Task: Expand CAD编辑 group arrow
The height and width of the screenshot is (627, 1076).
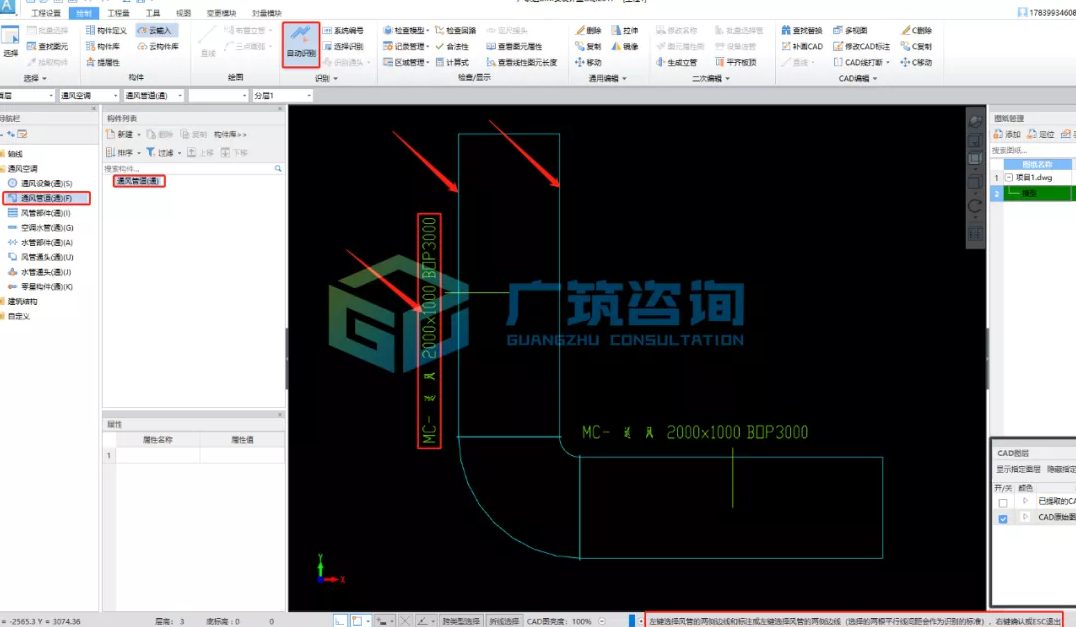Action: point(875,78)
